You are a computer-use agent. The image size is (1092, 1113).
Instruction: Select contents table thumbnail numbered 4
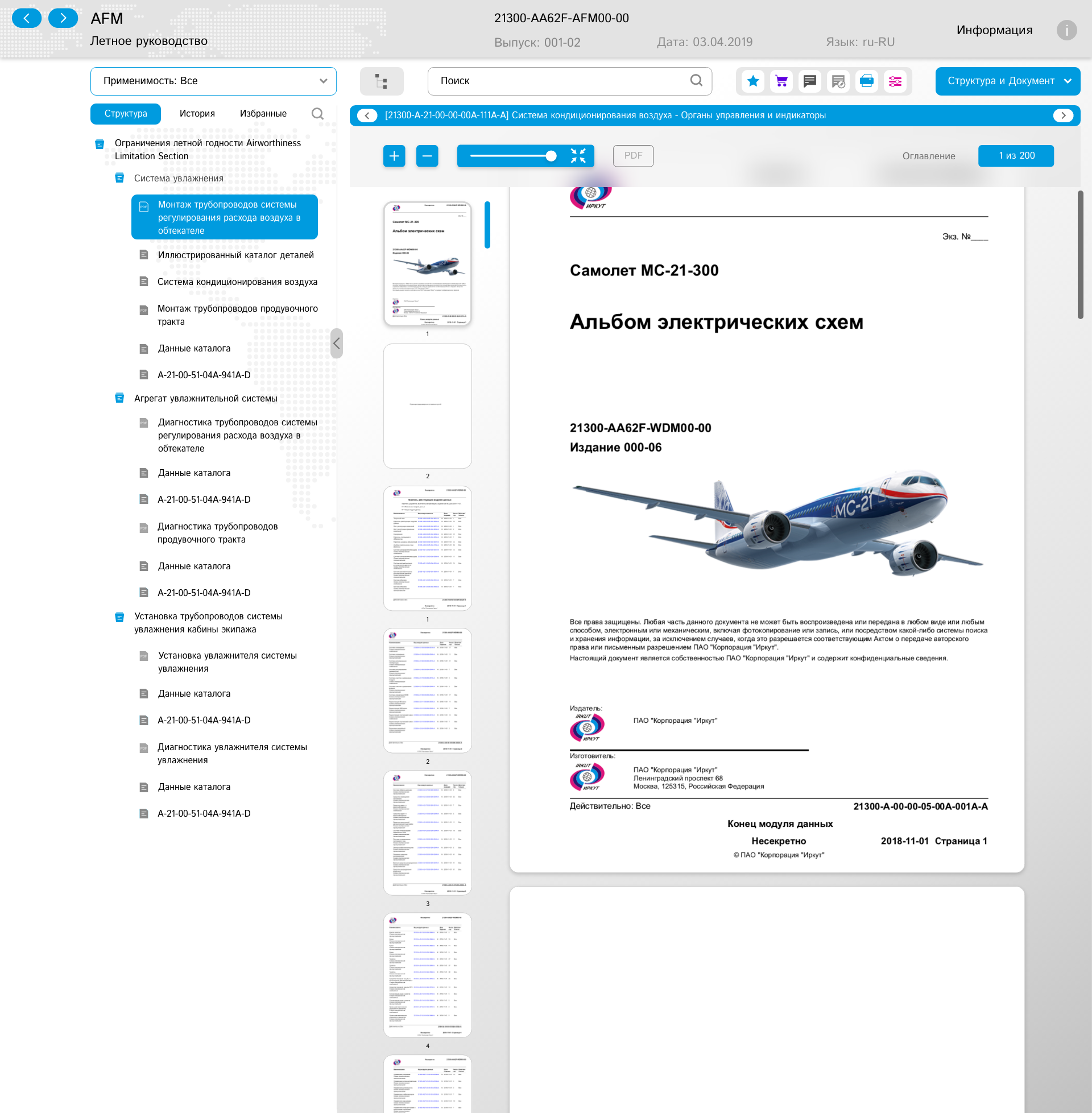(x=427, y=975)
